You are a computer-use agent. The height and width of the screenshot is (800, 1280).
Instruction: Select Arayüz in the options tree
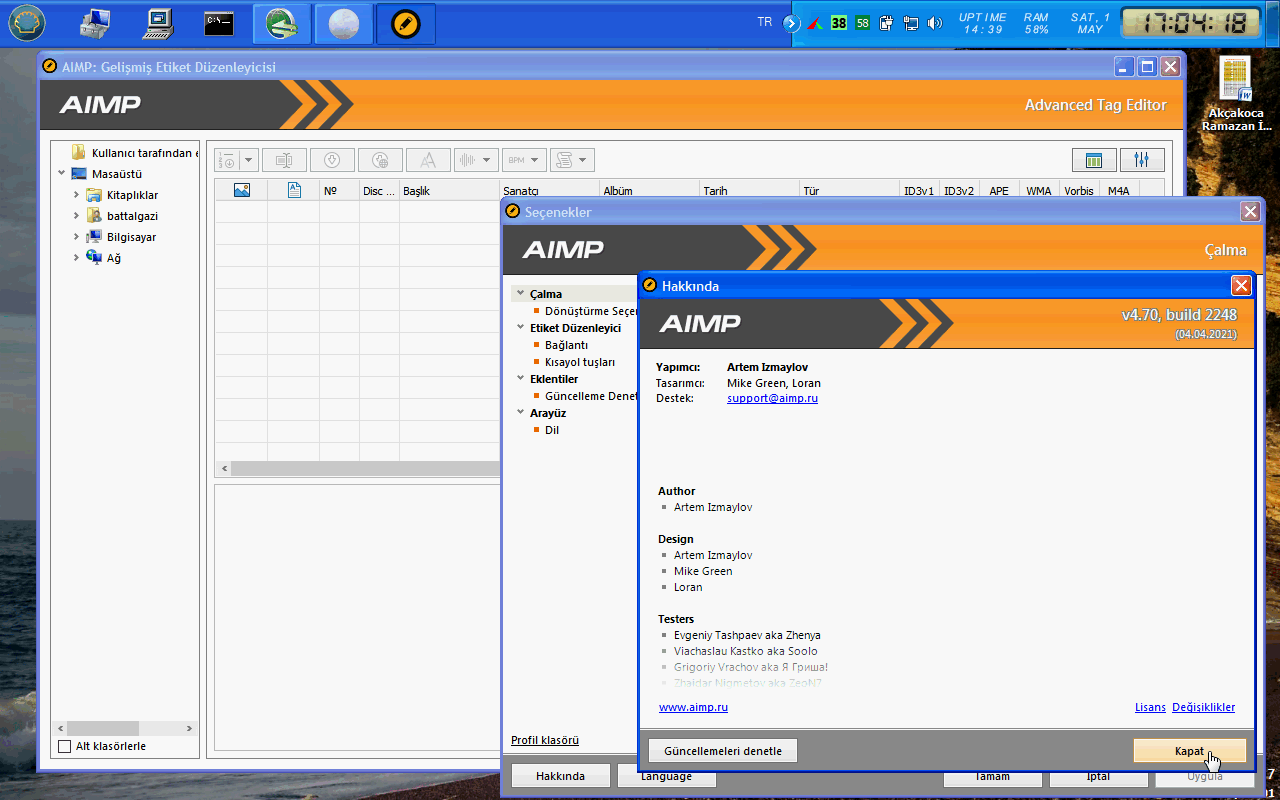547,413
